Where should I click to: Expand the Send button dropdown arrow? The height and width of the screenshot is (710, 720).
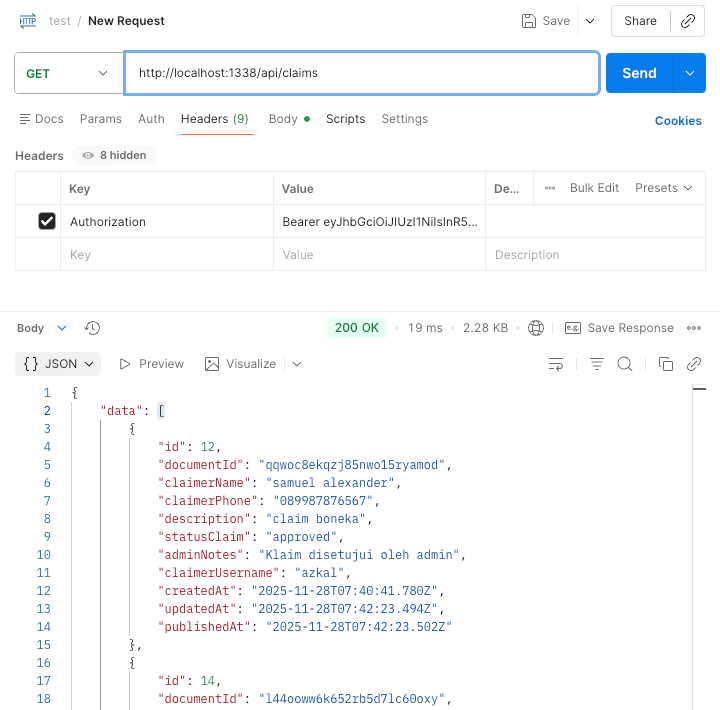[689, 73]
